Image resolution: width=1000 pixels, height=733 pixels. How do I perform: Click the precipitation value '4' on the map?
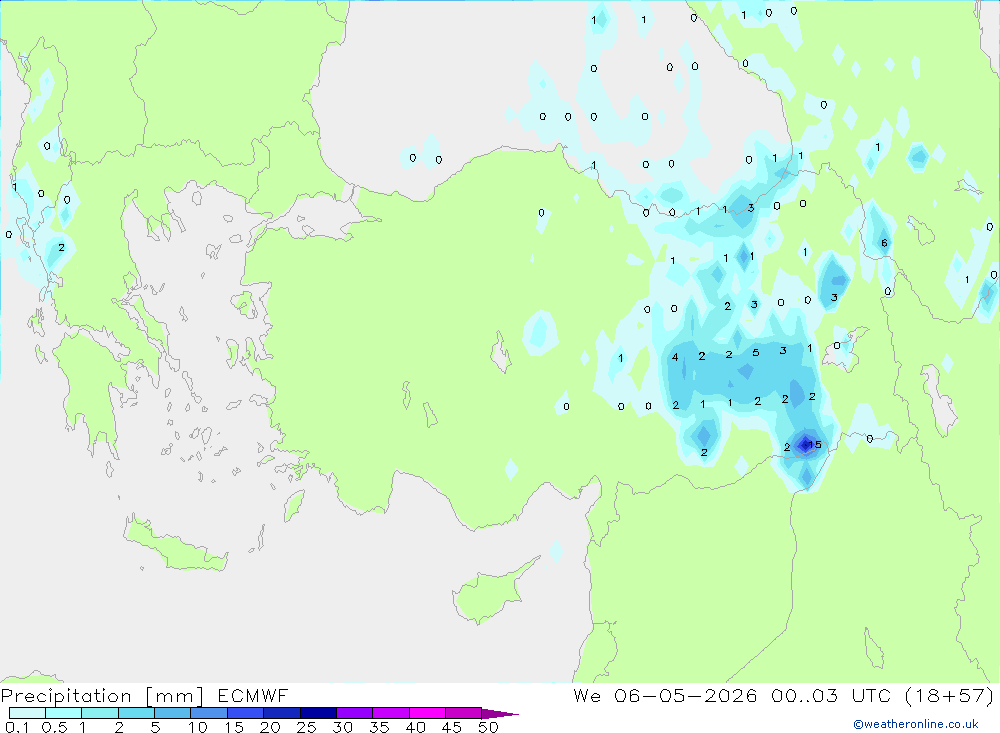(675, 357)
